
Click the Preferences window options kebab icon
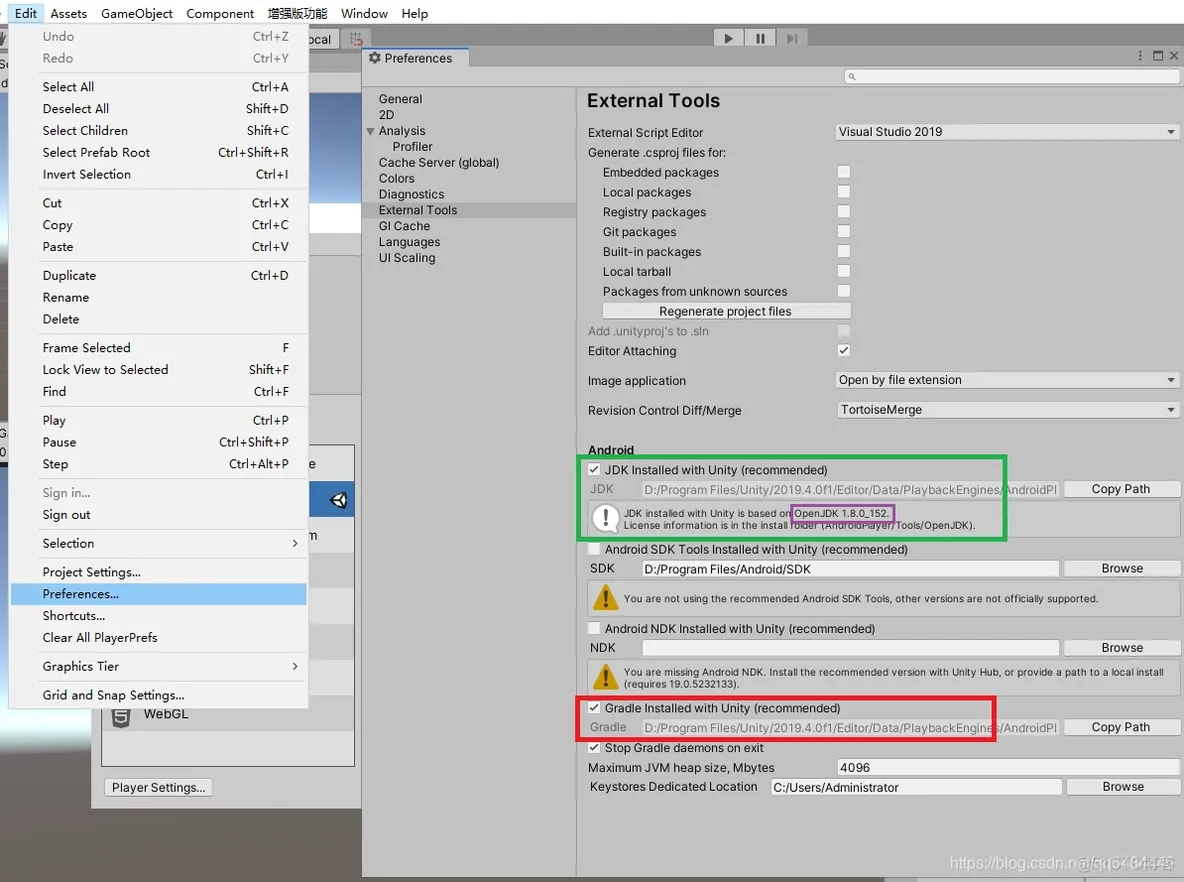[1139, 56]
